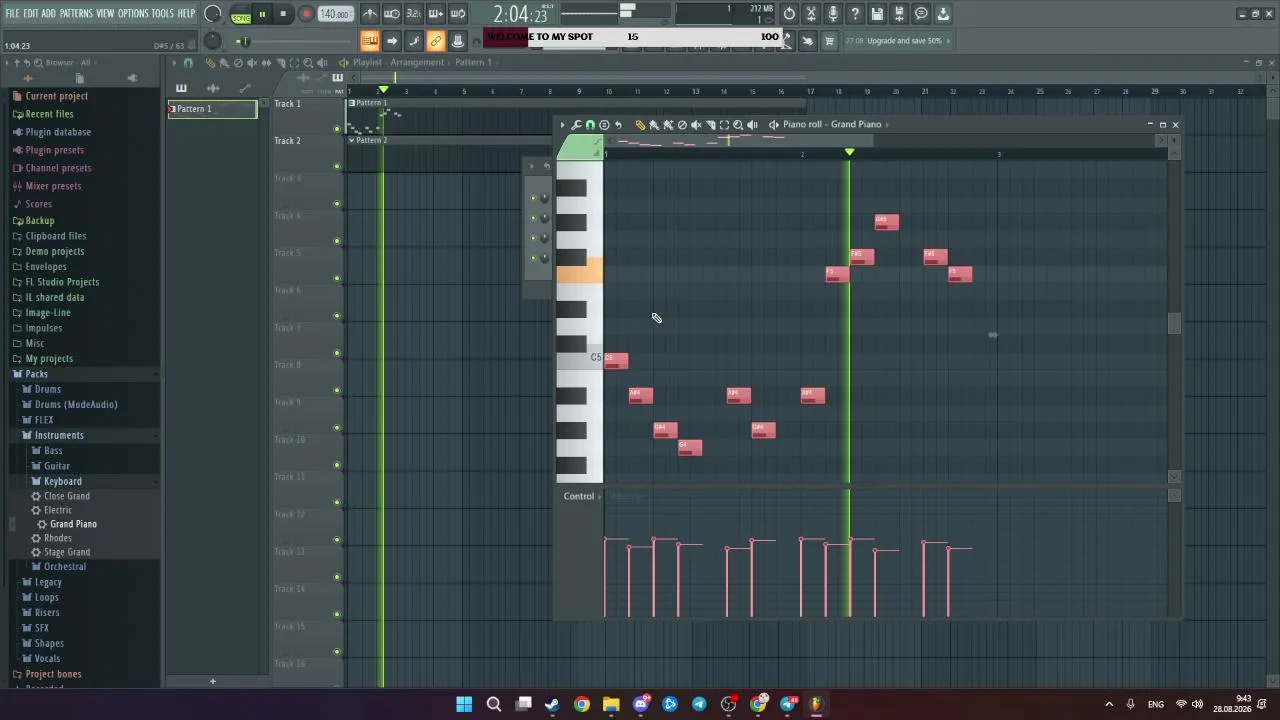Select the playlist pencil draw tool
This screenshot has height=720, width=1280.
click(210, 63)
